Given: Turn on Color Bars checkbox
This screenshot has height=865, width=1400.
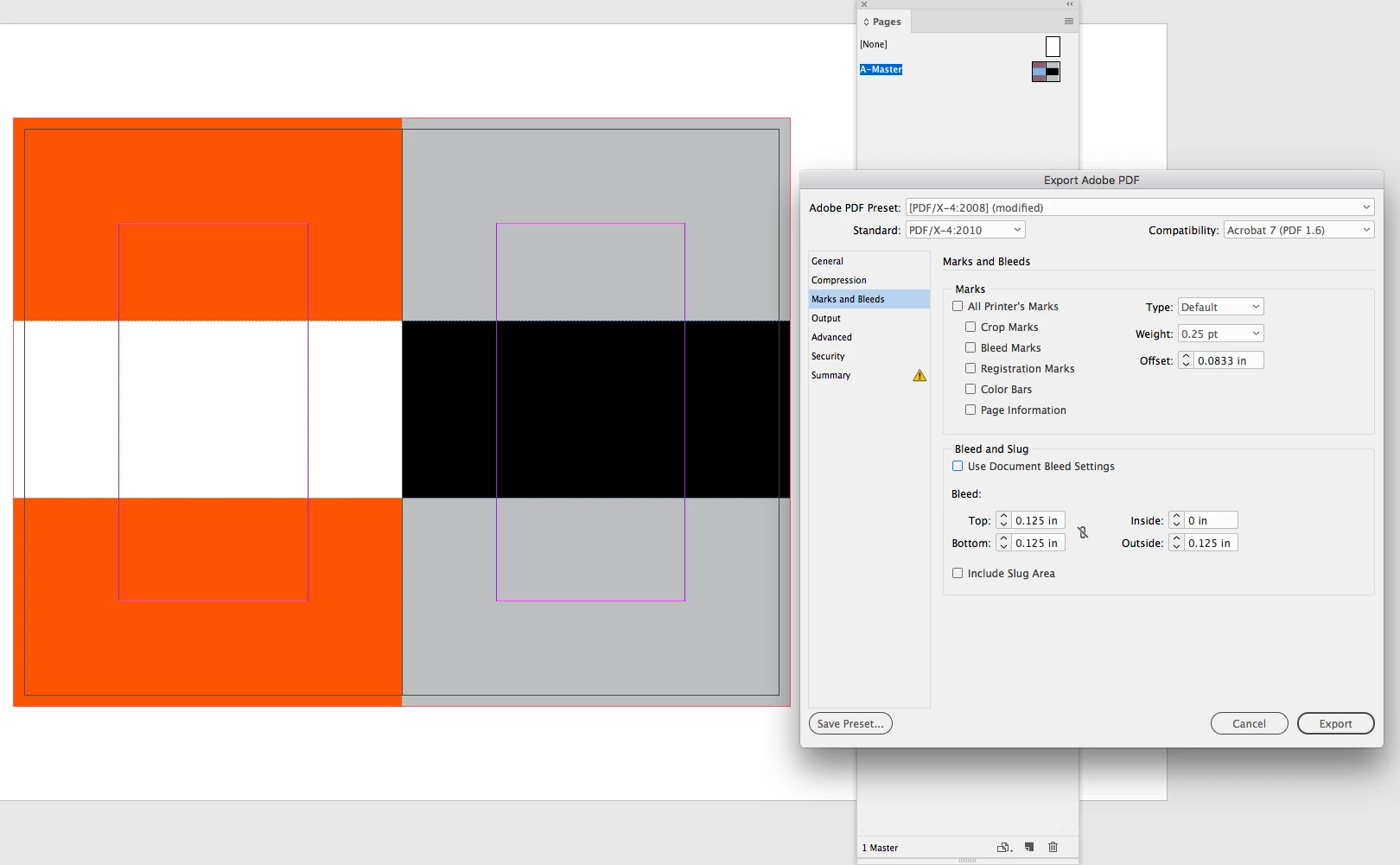Looking at the screenshot, I should point(970,389).
